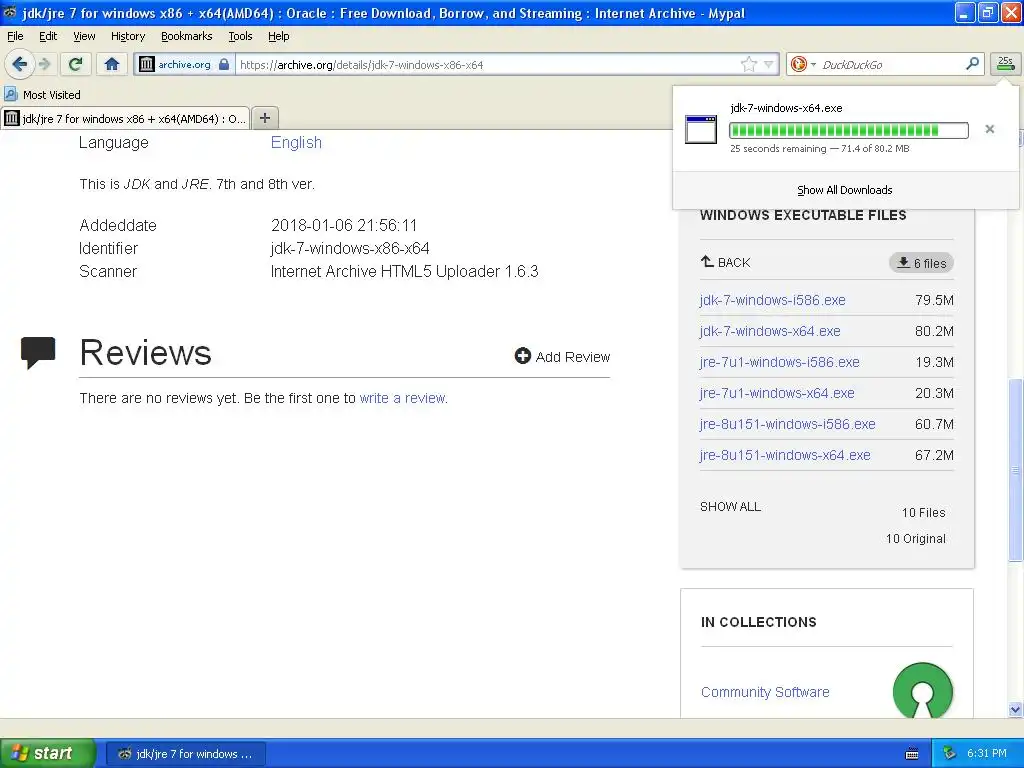The image size is (1024, 768).
Task: Open the Edit menu
Action: [x=48, y=36]
